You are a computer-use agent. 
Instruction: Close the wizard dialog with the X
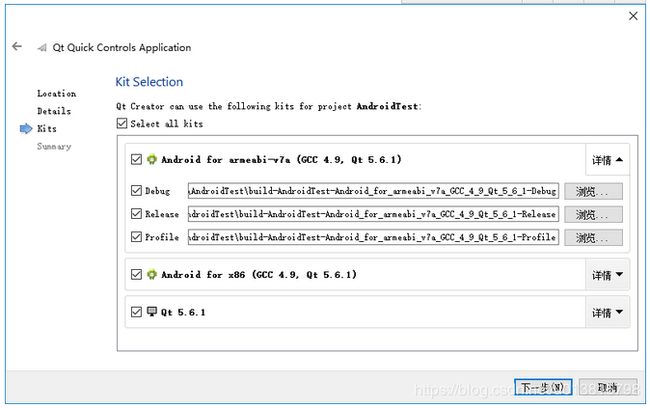[633, 16]
